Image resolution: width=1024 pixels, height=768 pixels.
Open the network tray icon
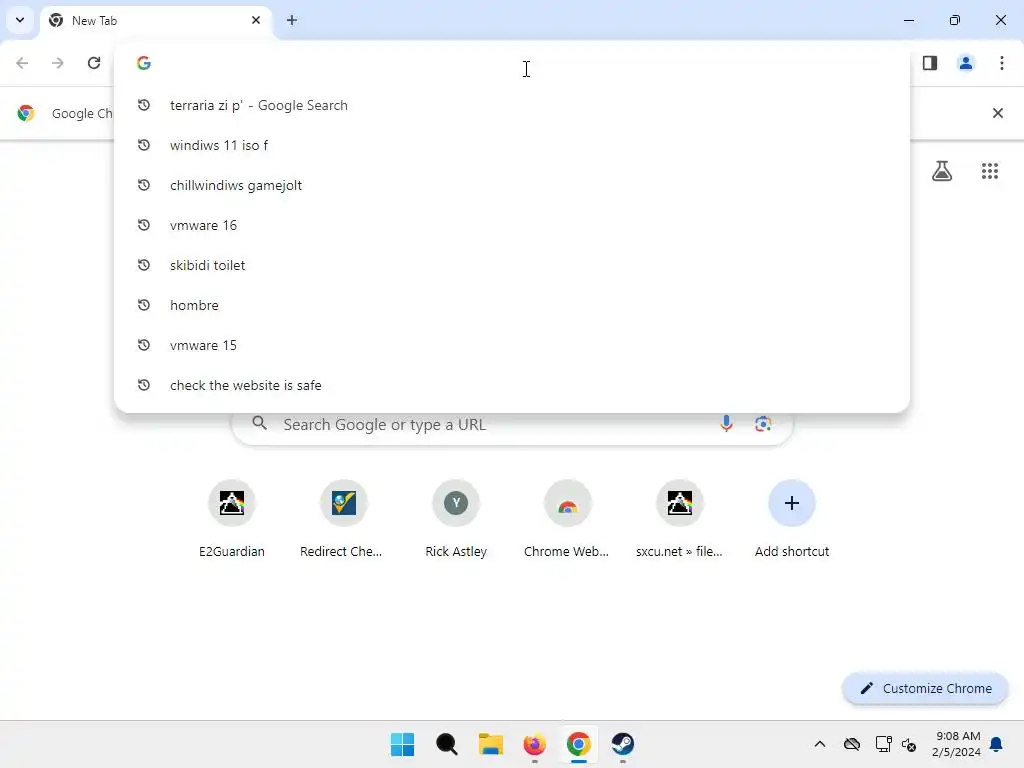click(x=884, y=744)
